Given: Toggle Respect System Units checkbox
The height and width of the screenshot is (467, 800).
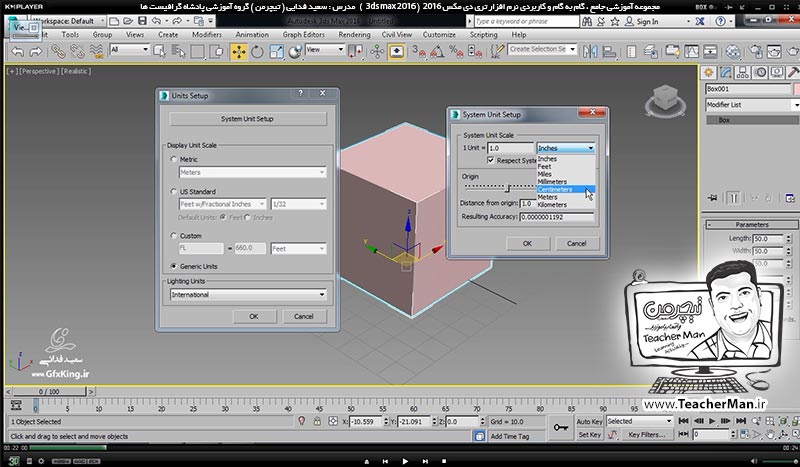Looking at the screenshot, I should coord(490,160).
